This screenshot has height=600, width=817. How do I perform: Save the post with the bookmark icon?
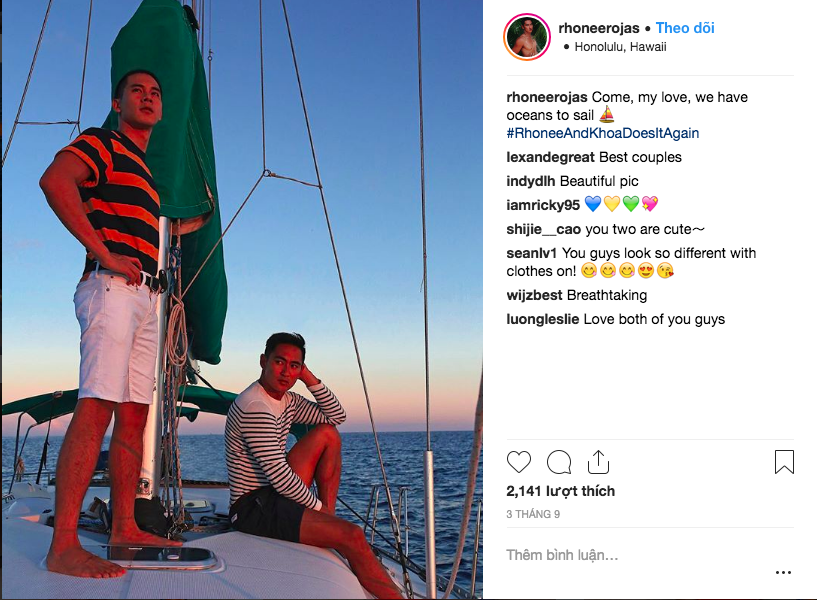(x=784, y=462)
